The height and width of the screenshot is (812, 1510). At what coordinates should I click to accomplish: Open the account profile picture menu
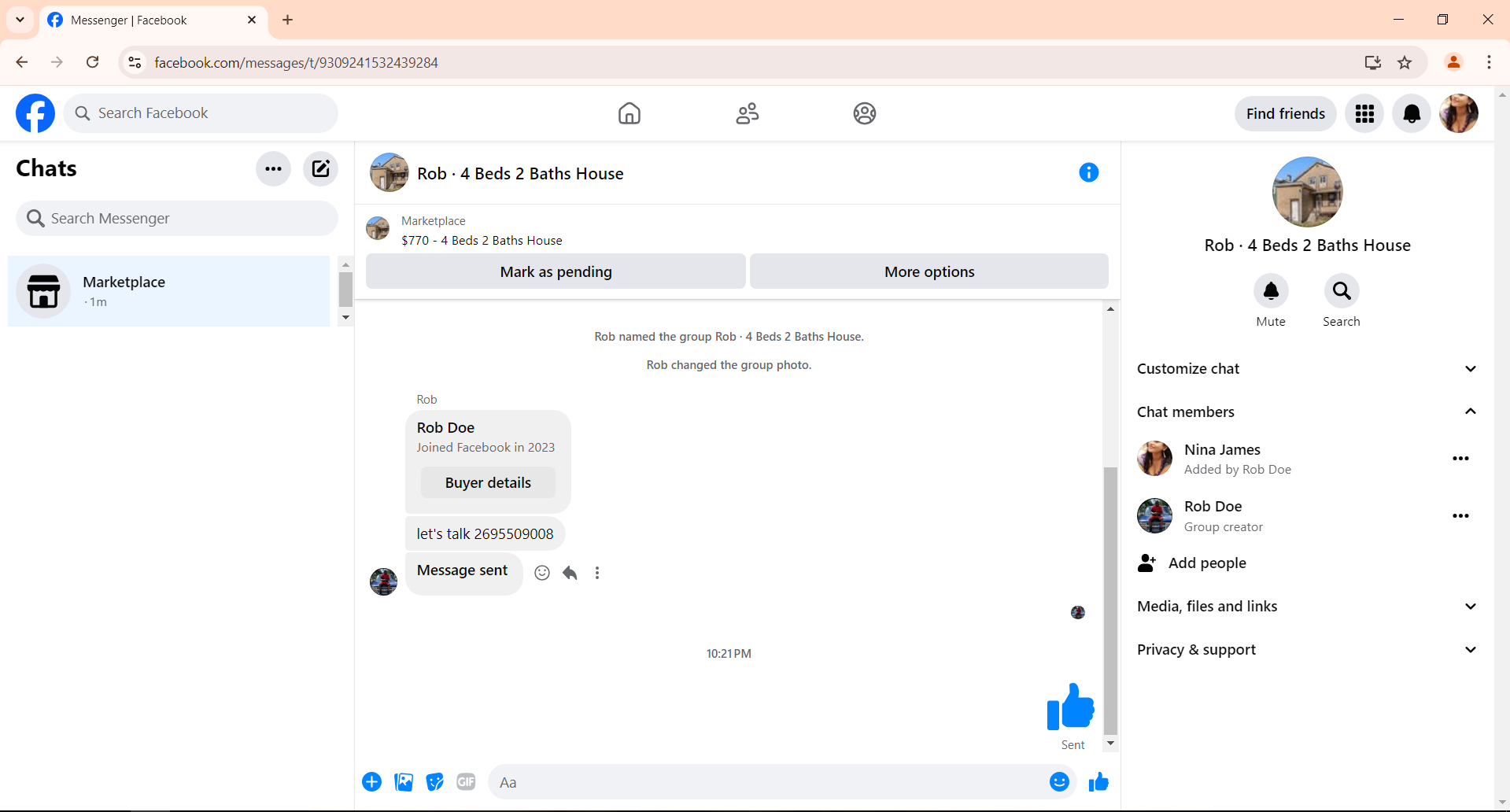[x=1459, y=113]
